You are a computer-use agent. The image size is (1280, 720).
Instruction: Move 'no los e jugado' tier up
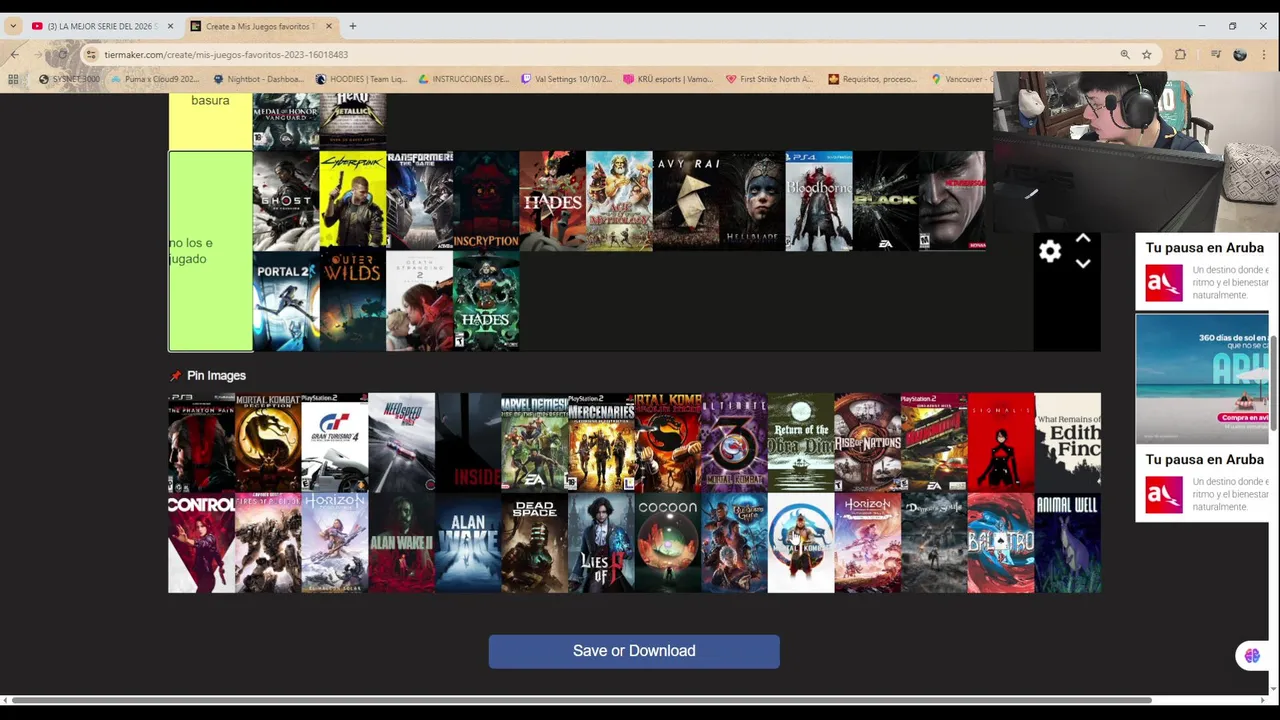point(1083,239)
